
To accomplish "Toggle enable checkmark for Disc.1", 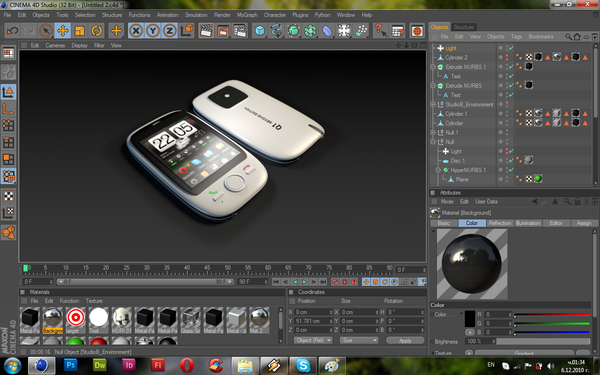I will (x=511, y=161).
